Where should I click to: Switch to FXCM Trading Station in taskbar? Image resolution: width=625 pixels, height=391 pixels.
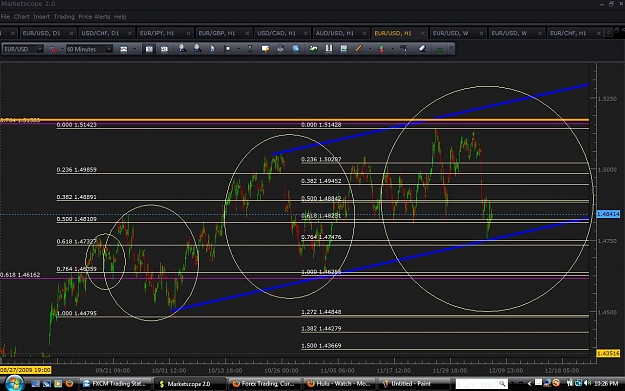115,383
